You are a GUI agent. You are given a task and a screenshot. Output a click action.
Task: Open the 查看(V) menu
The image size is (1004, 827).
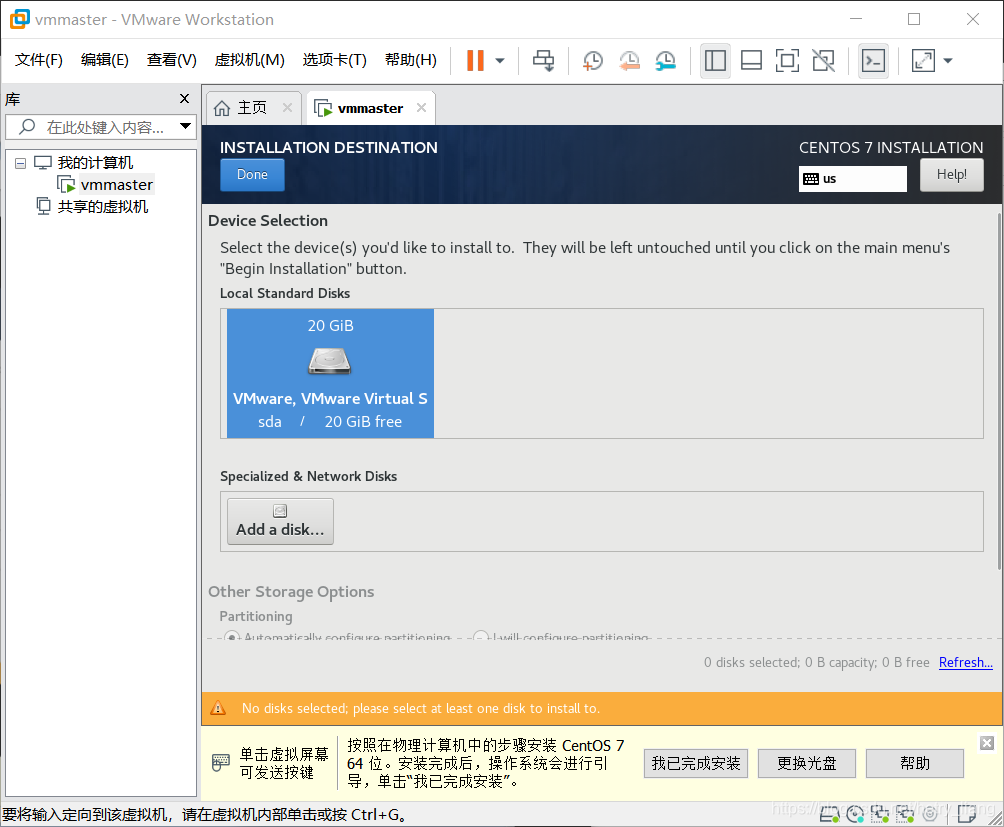tap(172, 60)
